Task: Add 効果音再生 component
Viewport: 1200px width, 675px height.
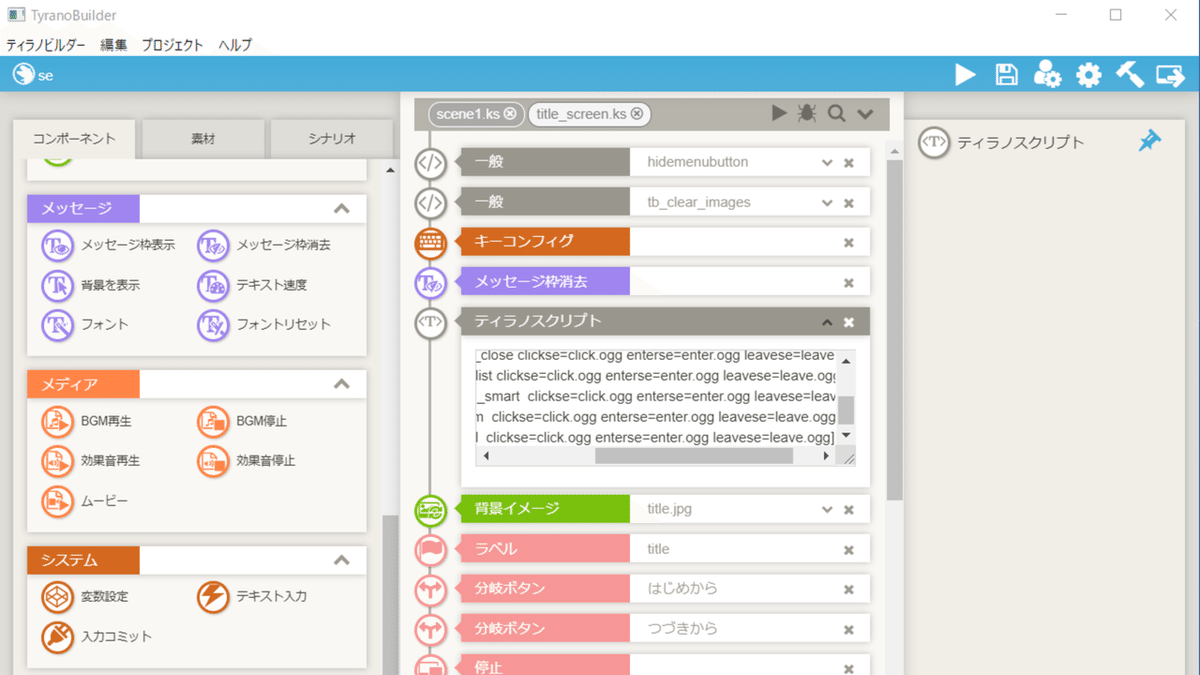Action: [x=91, y=461]
